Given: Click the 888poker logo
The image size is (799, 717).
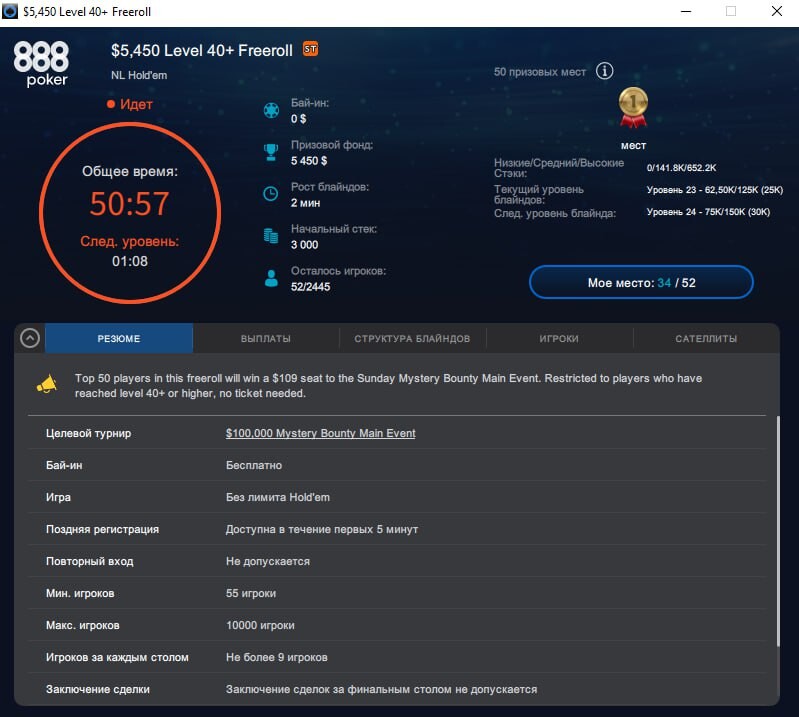Looking at the screenshot, I should (x=41, y=63).
